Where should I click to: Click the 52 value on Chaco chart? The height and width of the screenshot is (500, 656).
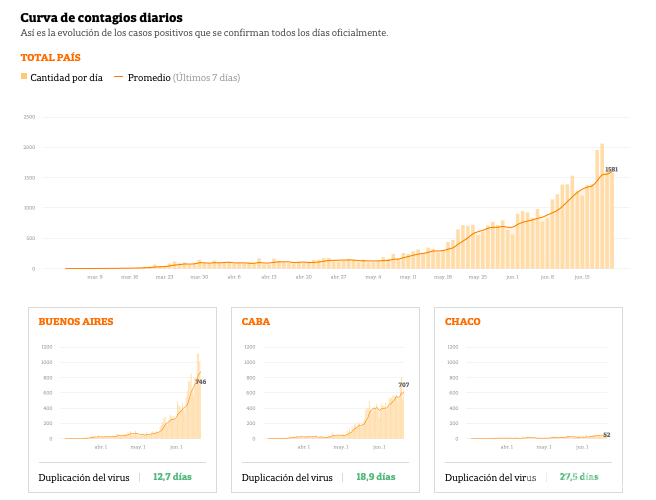[x=607, y=435]
